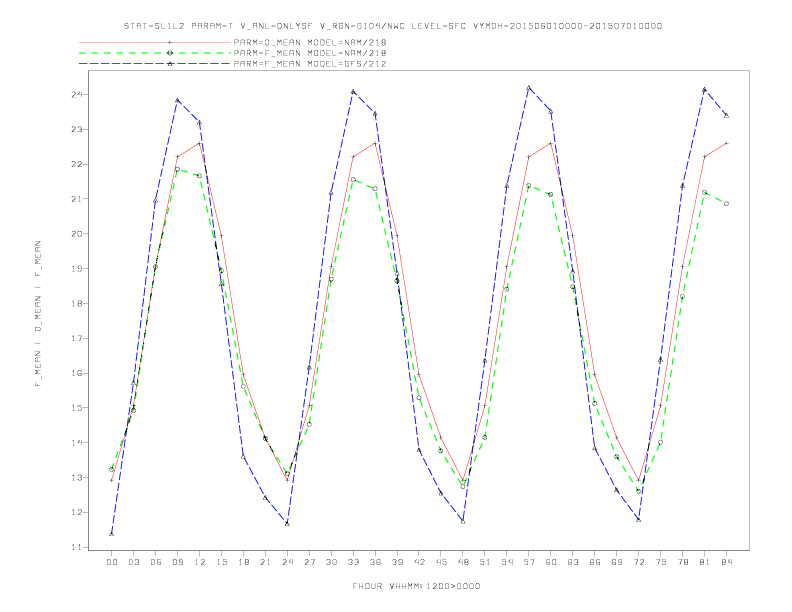This screenshot has height=612, width=792.
Task: Click x-axis tick label 09
Action: pos(177,562)
